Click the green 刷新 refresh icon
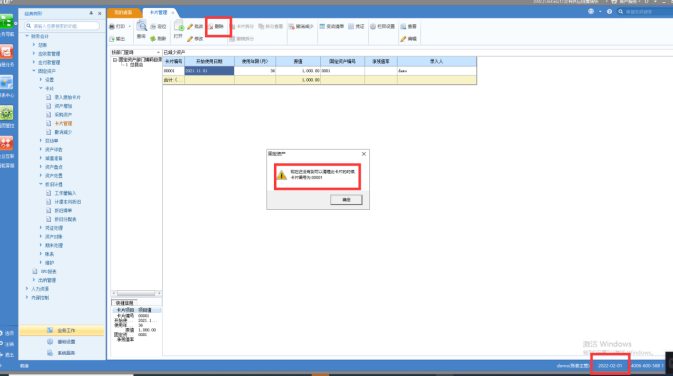 pos(153,39)
